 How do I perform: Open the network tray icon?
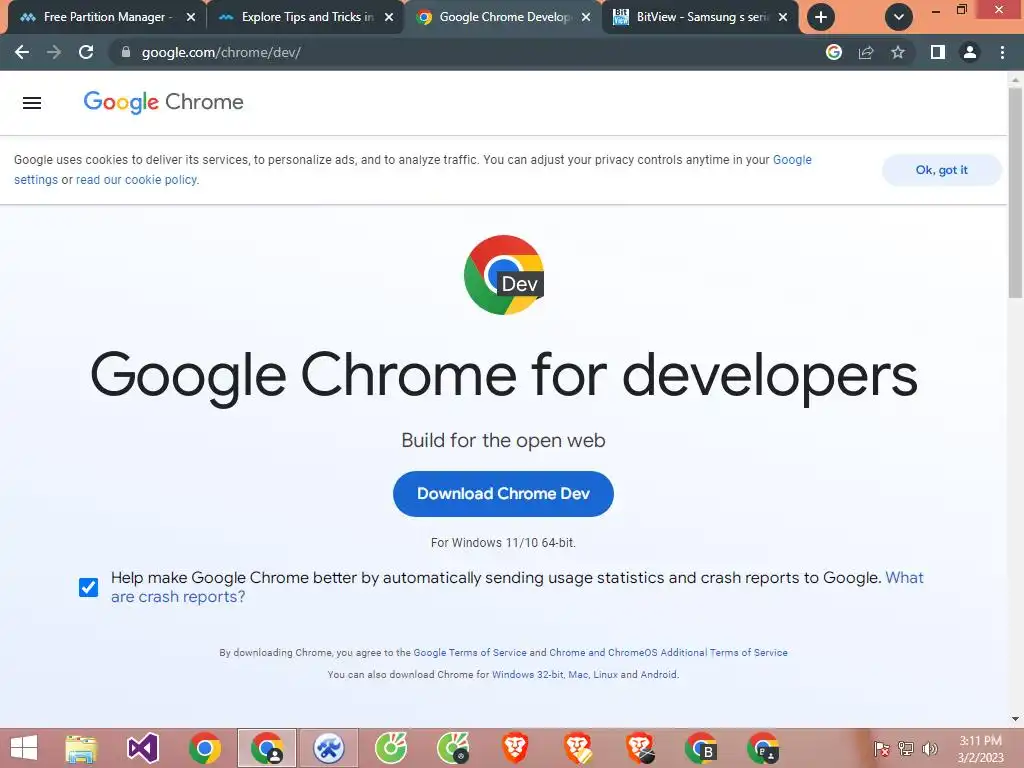pos(906,748)
